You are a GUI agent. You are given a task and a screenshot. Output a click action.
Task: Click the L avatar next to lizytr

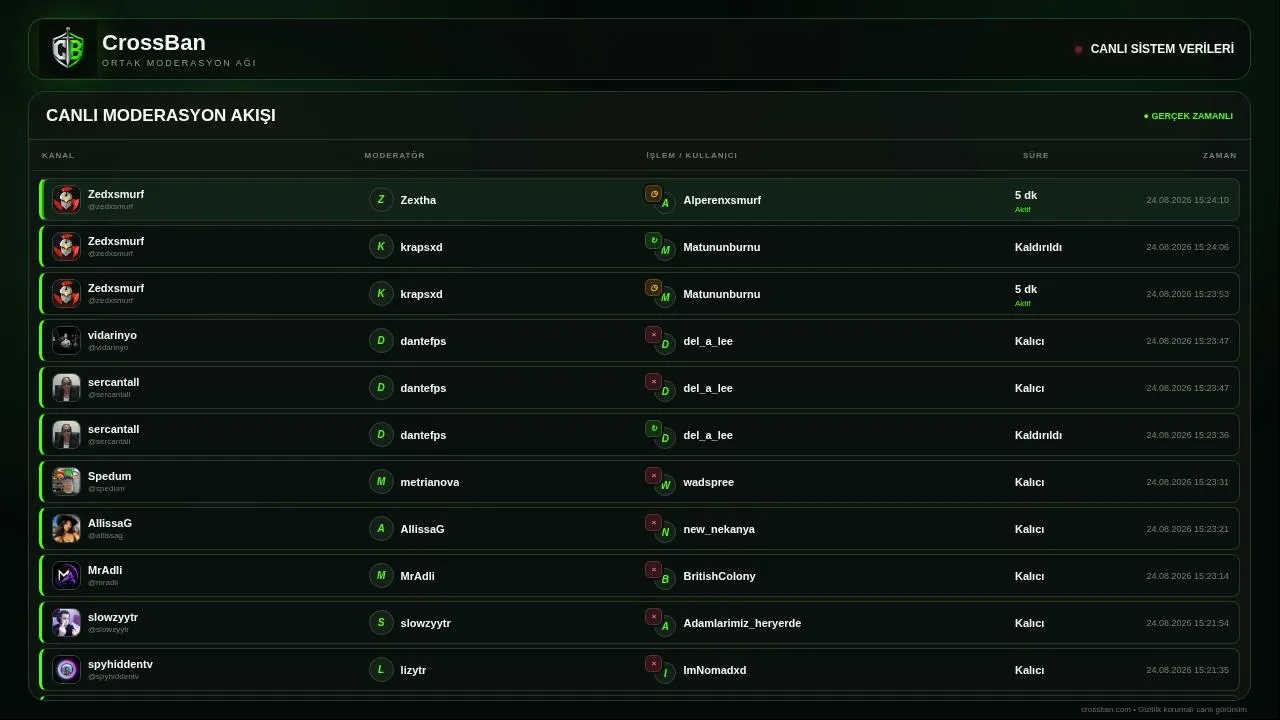[381, 670]
